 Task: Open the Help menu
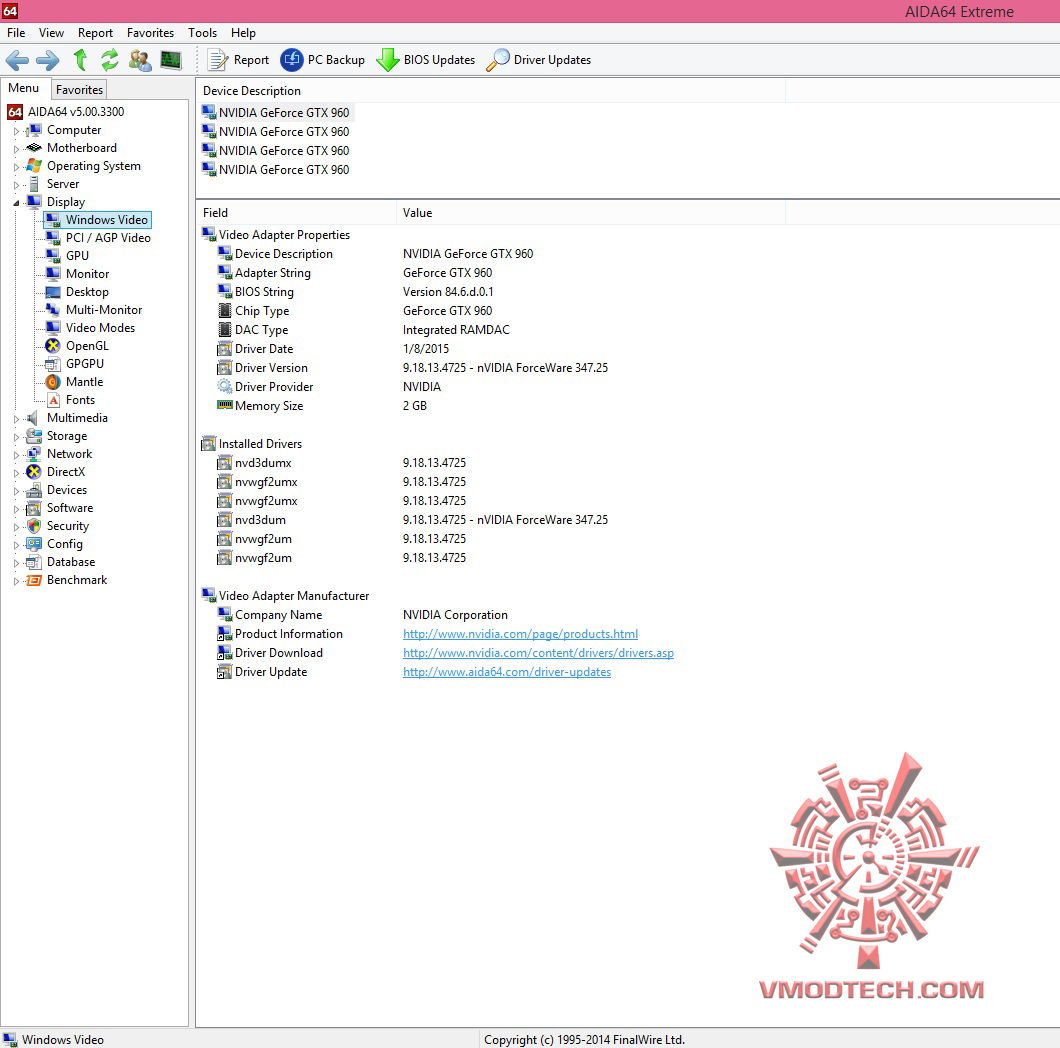click(x=243, y=32)
